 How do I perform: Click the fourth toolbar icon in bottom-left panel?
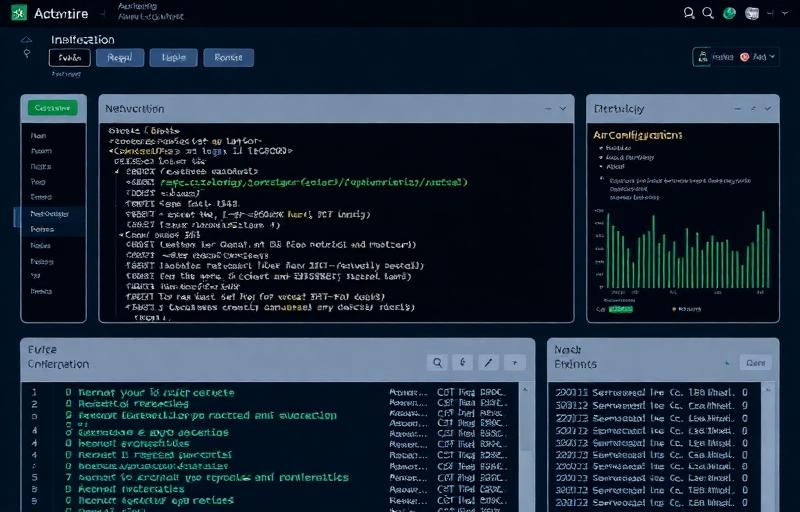pyautogui.click(x=515, y=363)
